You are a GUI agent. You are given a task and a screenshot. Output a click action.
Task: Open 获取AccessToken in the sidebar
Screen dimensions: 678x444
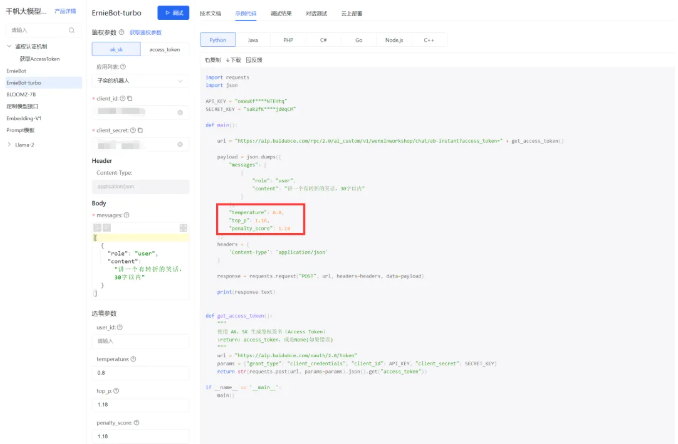pyautogui.click(x=40, y=59)
